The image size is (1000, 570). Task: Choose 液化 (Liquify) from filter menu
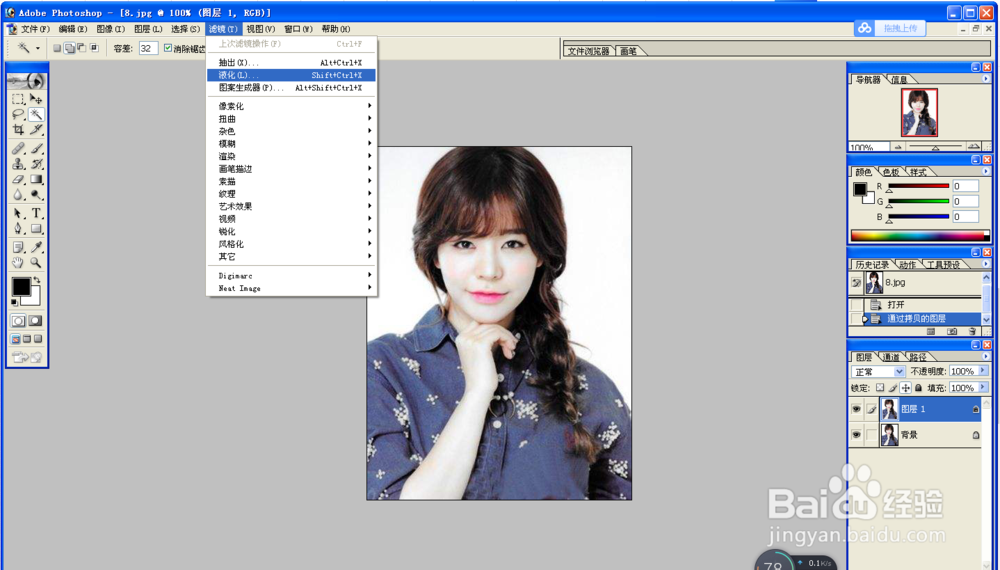pyautogui.click(x=291, y=75)
